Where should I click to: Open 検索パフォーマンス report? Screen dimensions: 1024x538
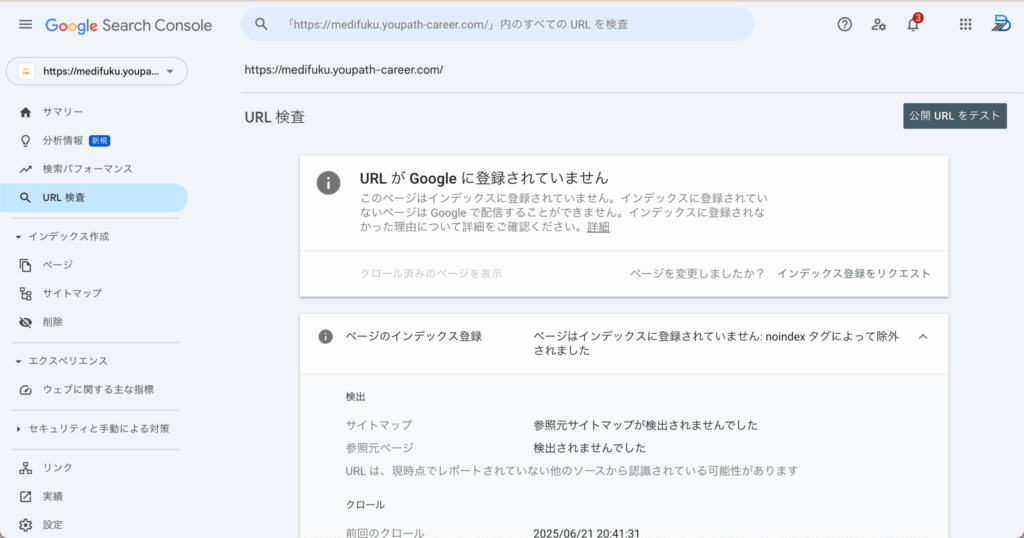[94, 169]
